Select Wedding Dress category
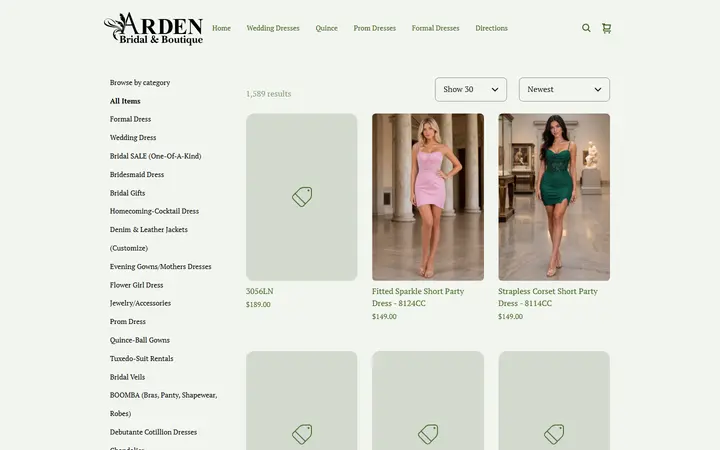The image size is (720, 450). point(133,137)
